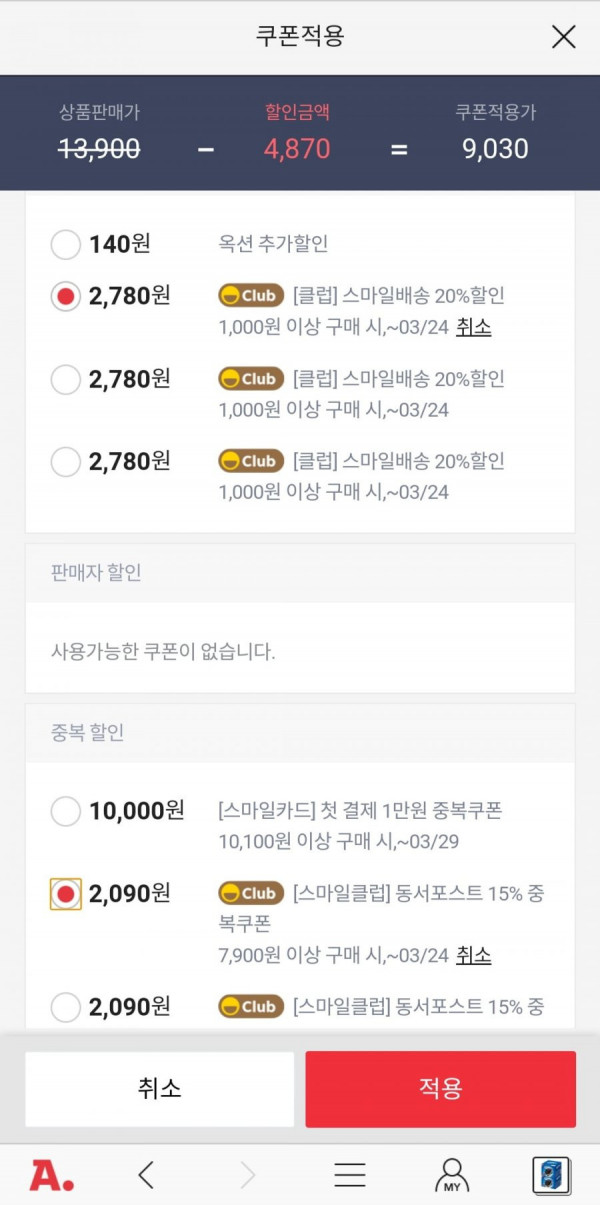
Task: Click 취소 link beside the 2,780원 coupon
Action: click(x=474, y=327)
